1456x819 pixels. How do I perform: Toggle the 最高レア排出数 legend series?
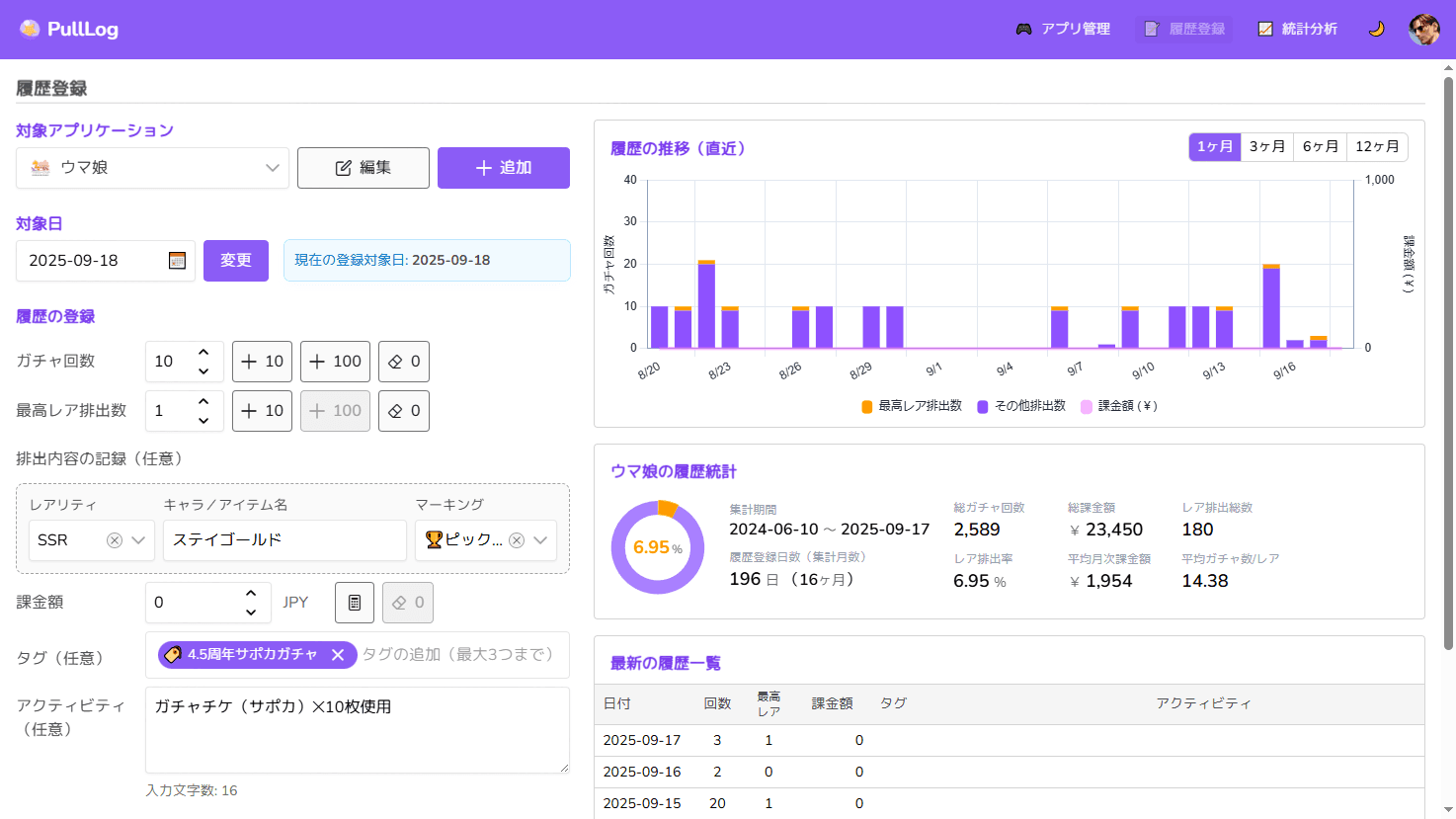(911, 406)
